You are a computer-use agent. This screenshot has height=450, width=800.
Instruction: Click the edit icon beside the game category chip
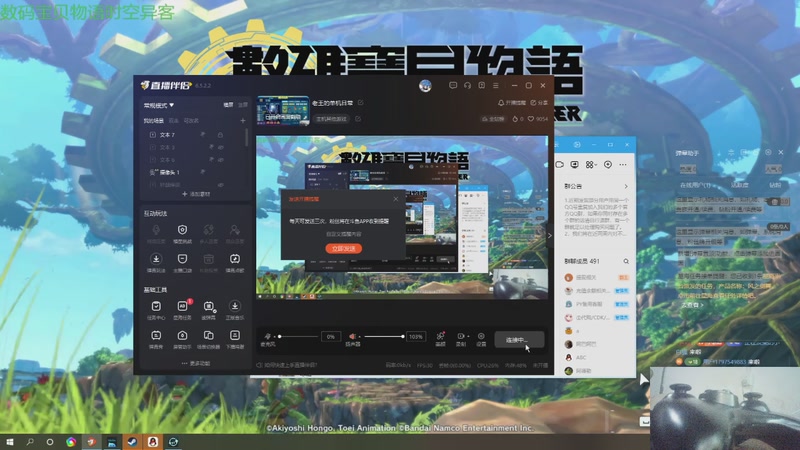click(x=358, y=119)
